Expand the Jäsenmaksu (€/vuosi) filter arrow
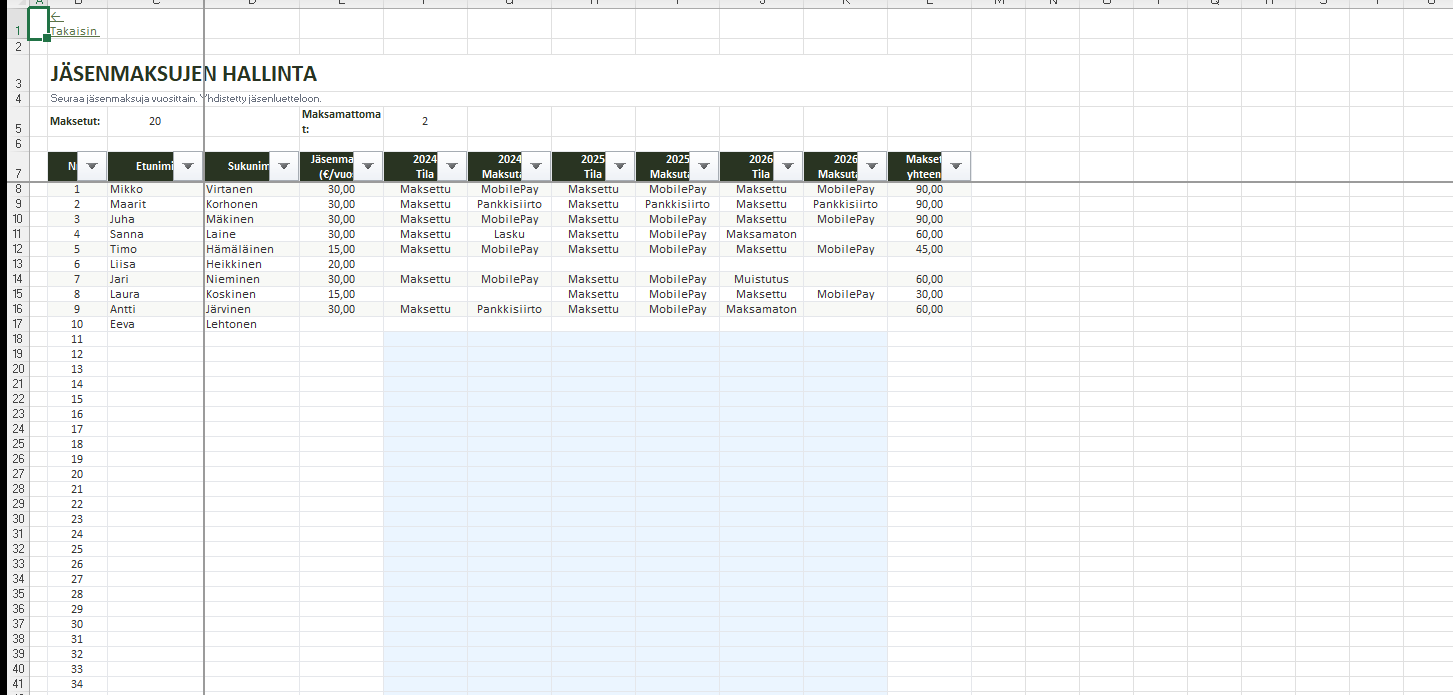1453x695 pixels. [367, 166]
